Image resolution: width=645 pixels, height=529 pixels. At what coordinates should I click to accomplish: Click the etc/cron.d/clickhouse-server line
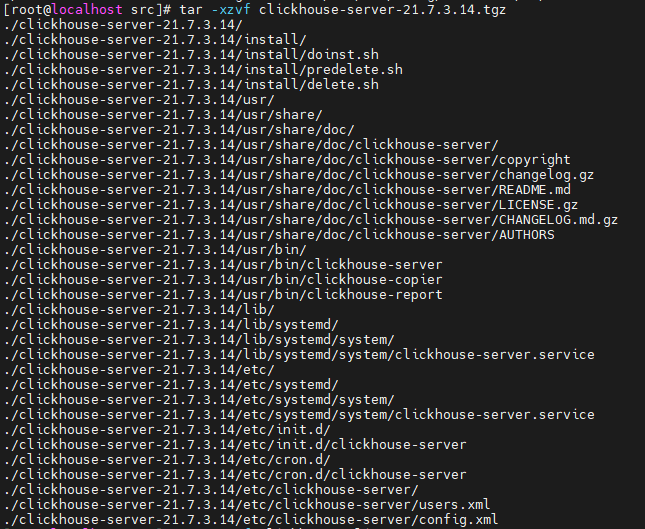tap(236, 474)
